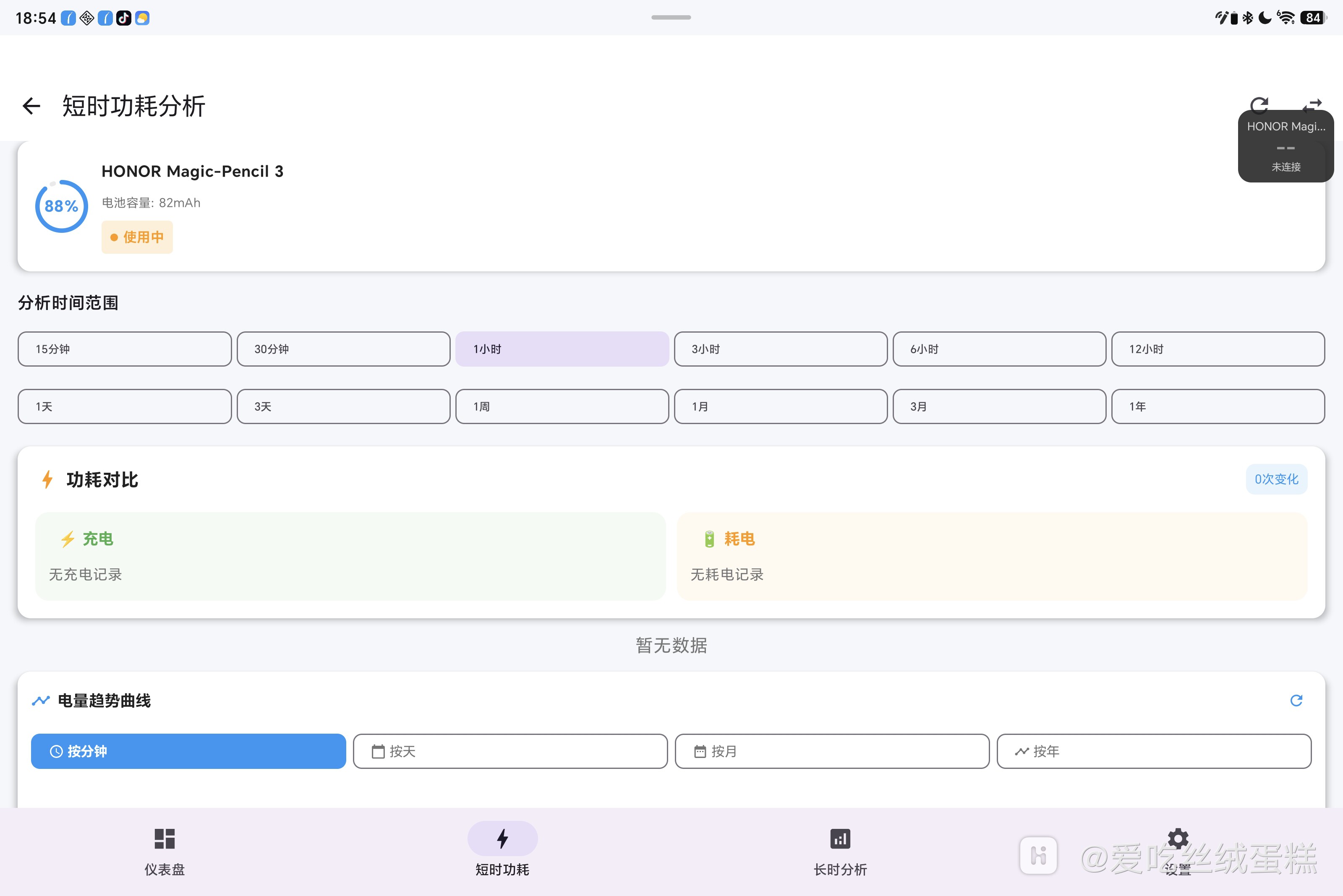This screenshot has width=1343, height=896.
Task: Open the 设置 settings tab
Action: click(1178, 852)
